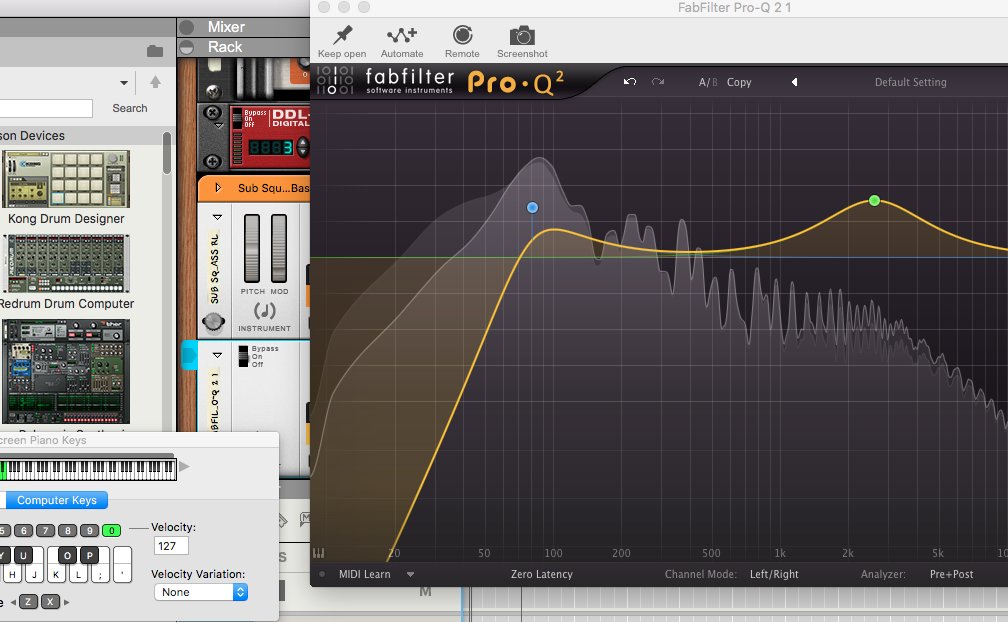Screen dimensions: 1008x622
Task: Click the Velocity value field 127
Action: click(171, 546)
